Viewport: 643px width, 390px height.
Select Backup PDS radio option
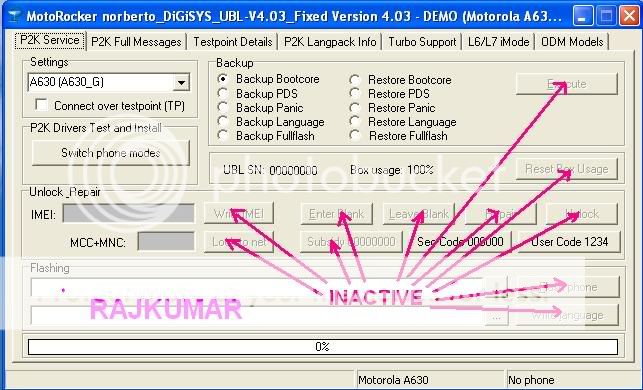coord(223,94)
